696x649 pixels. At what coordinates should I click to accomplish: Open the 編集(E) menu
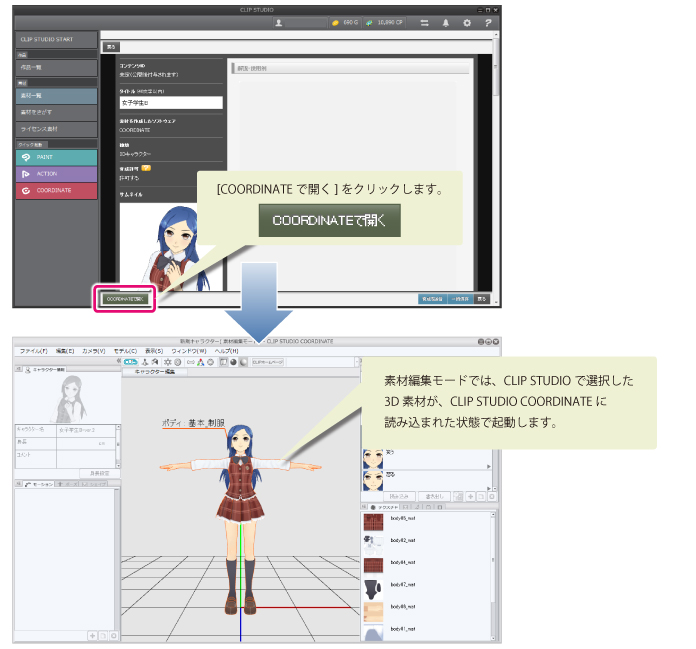pos(65,351)
